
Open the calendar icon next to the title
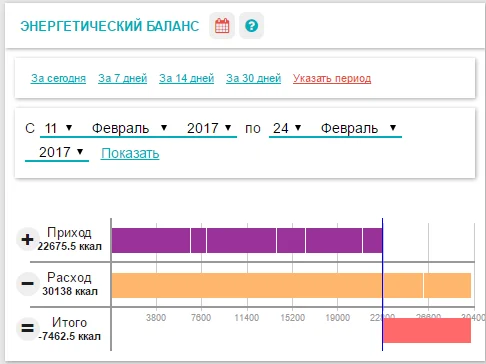click(222, 26)
